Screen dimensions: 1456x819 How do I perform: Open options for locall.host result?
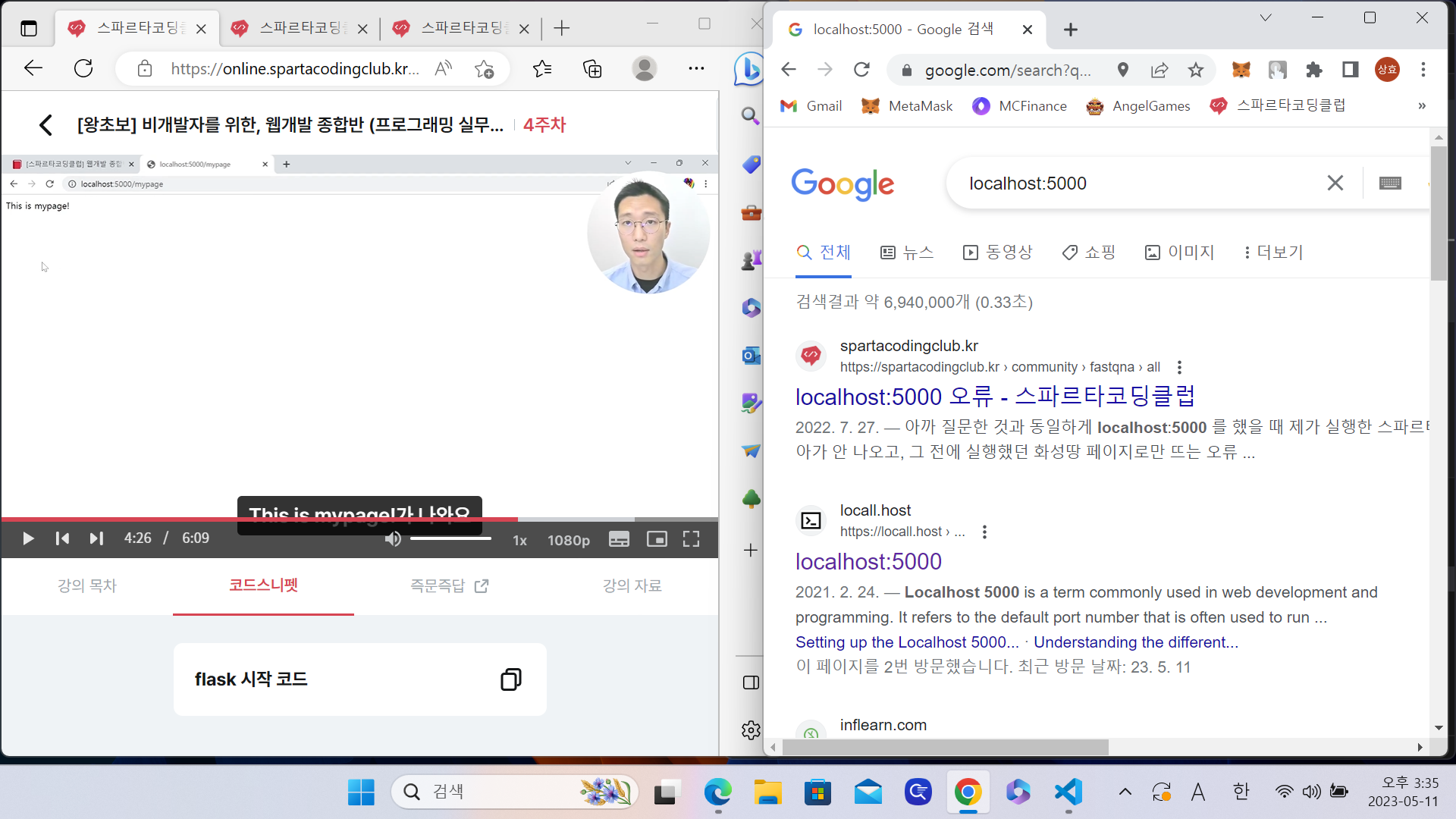click(x=984, y=532)
